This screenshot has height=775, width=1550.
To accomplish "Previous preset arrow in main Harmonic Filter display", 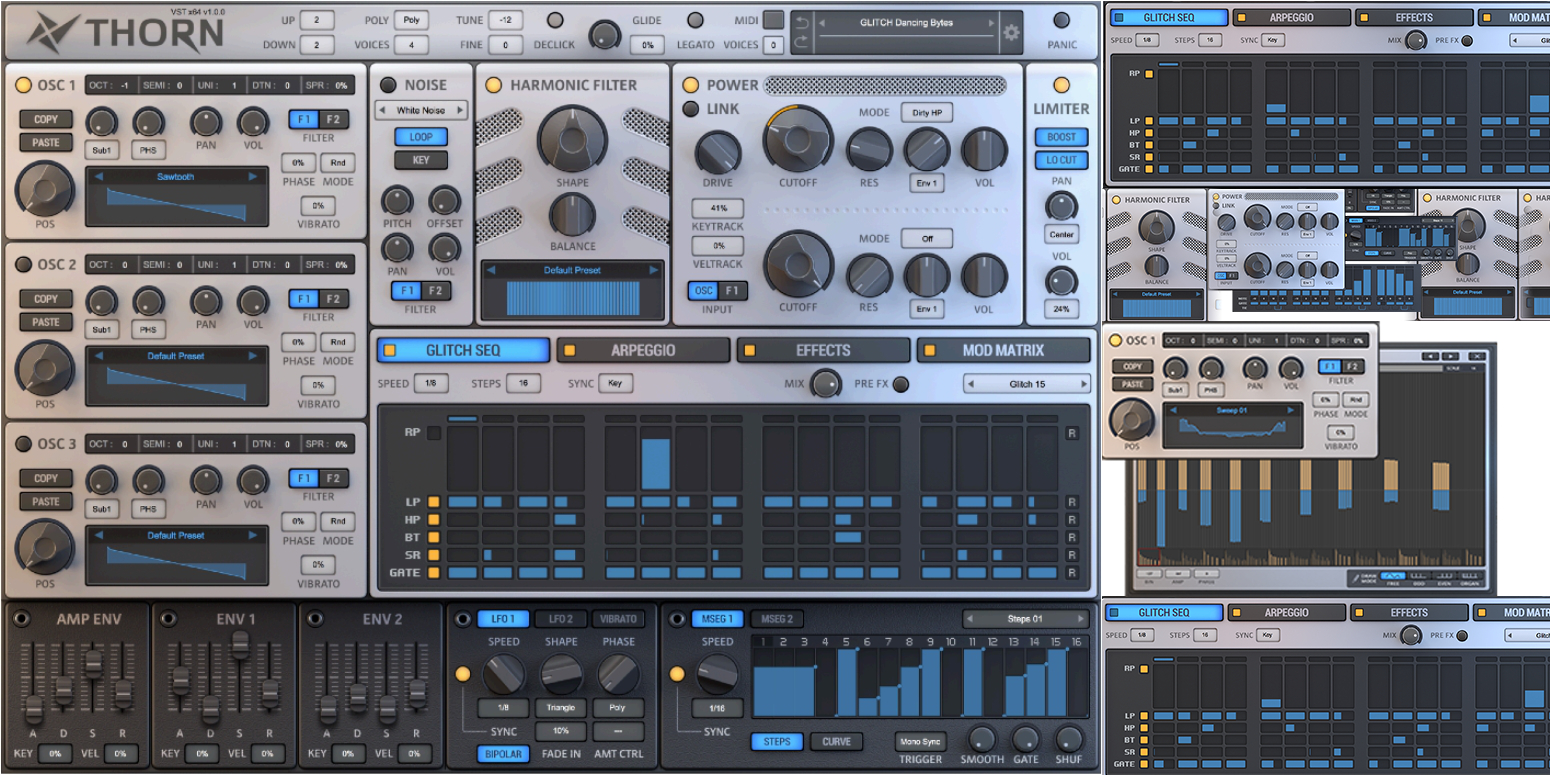I will (x=491, y=270).
